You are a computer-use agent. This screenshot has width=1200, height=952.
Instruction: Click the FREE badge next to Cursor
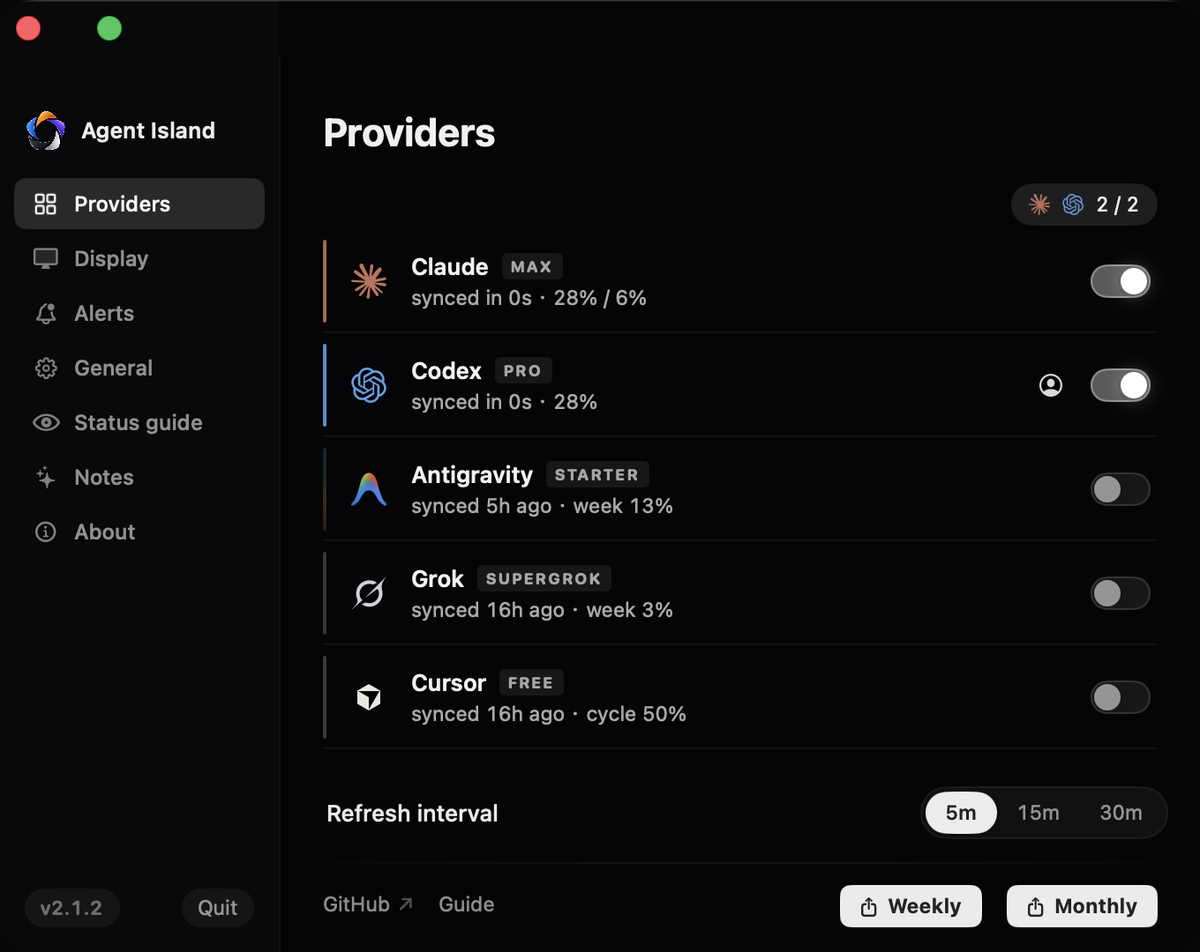tap(531, 683)
